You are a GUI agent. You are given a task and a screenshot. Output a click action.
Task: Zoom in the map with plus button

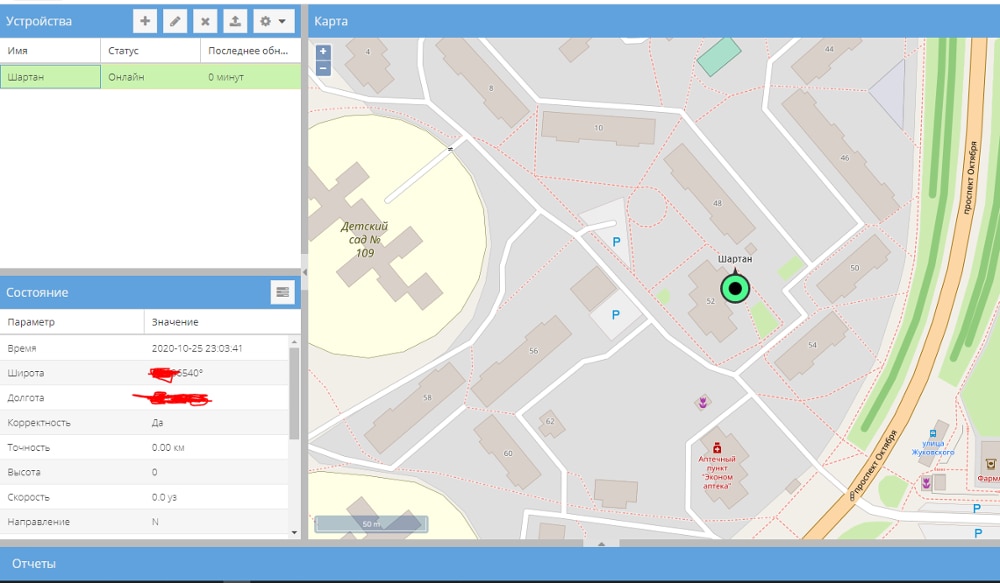(323, 51)
